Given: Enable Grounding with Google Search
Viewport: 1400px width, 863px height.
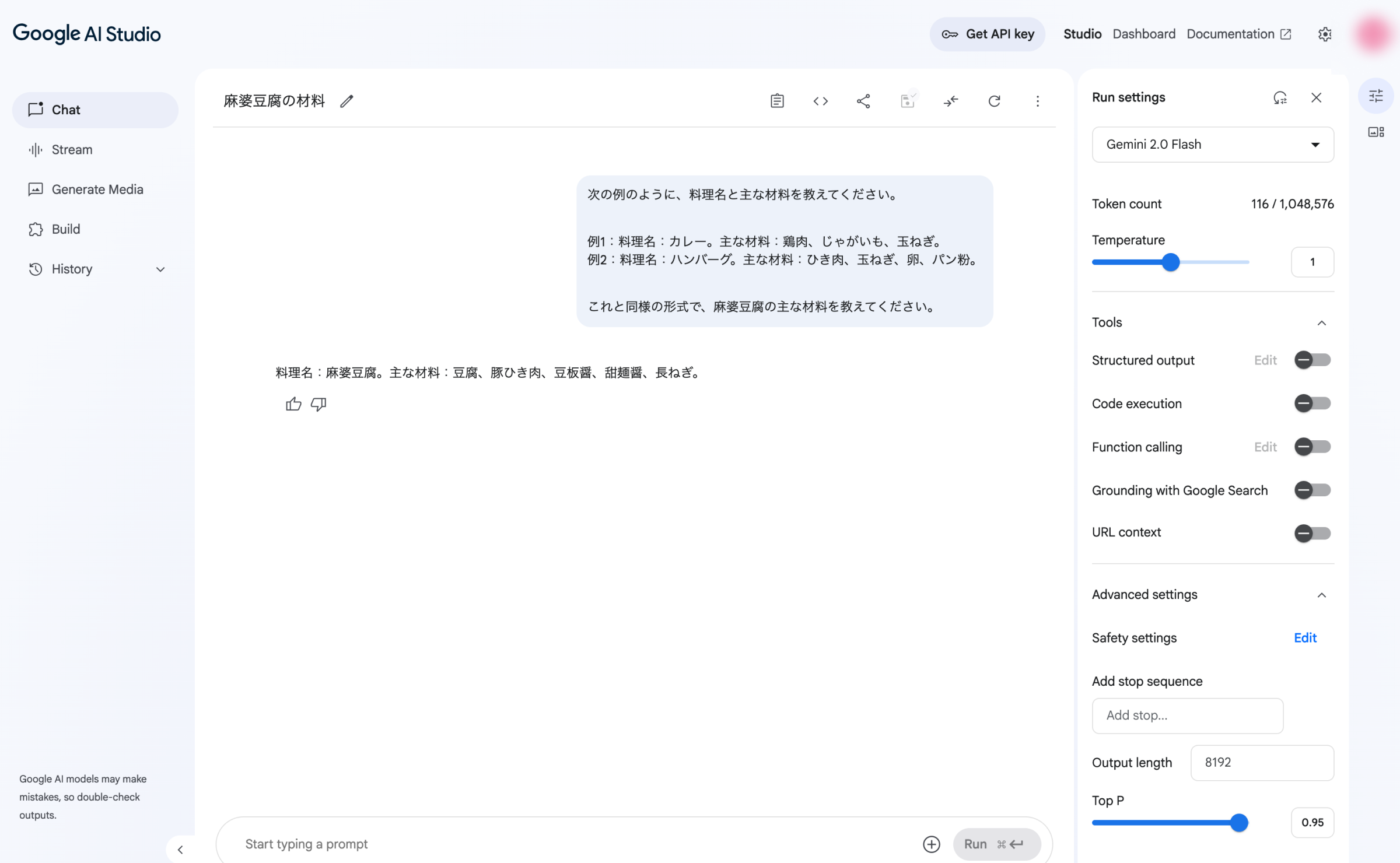Looking at the screenshot, I should (1312, 490).
